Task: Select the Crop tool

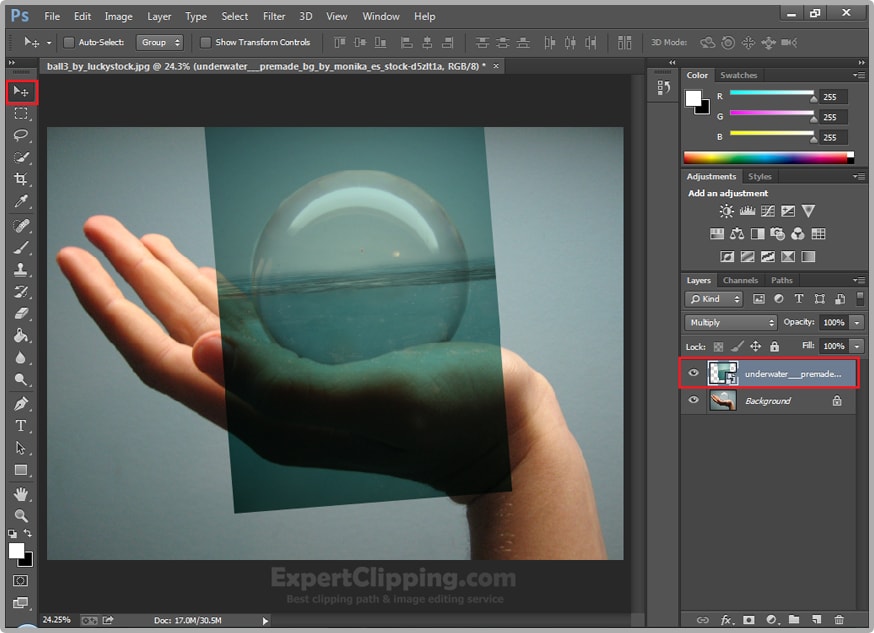Action: [x=21, y=179]
